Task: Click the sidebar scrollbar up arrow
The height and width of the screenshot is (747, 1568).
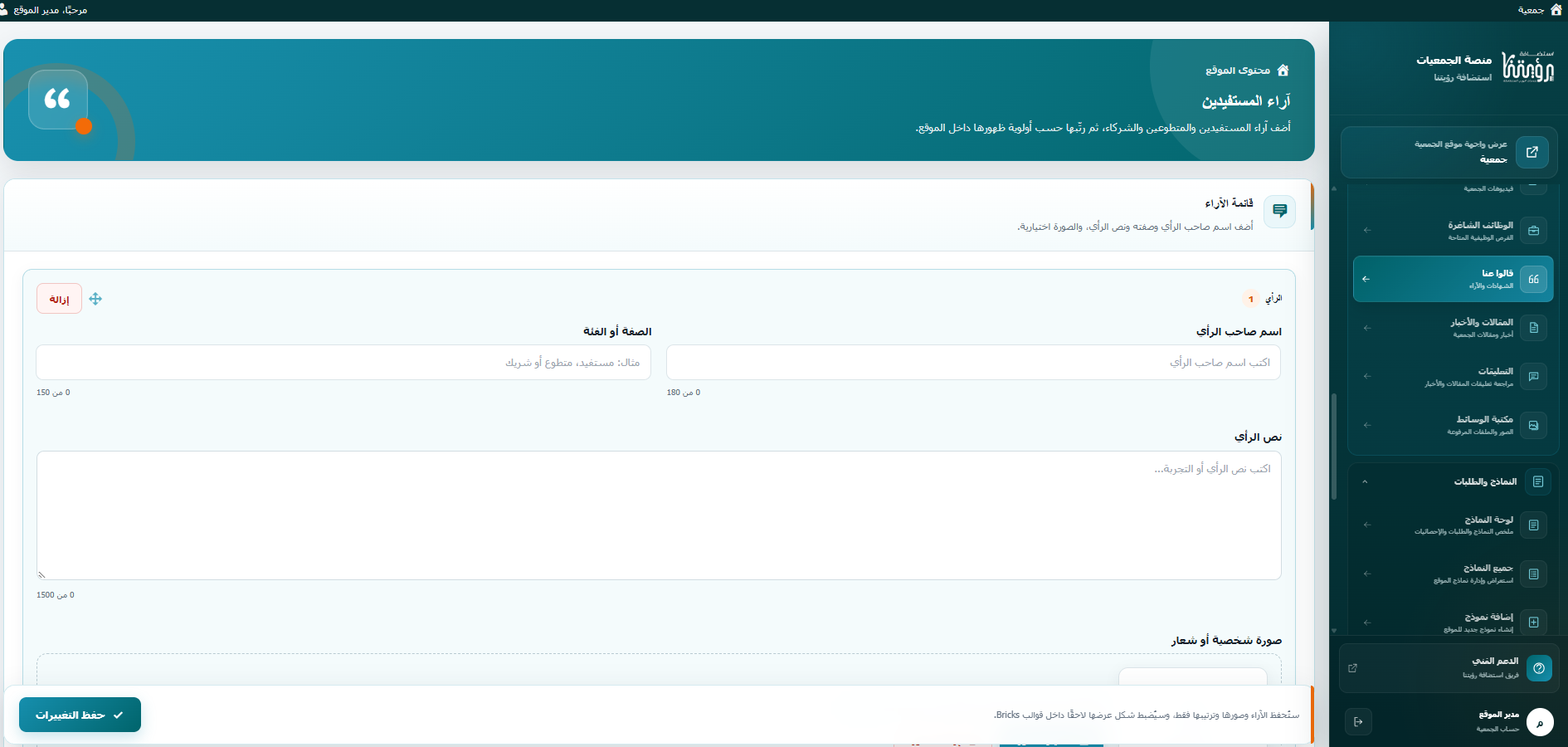Action: [1334, 189]
